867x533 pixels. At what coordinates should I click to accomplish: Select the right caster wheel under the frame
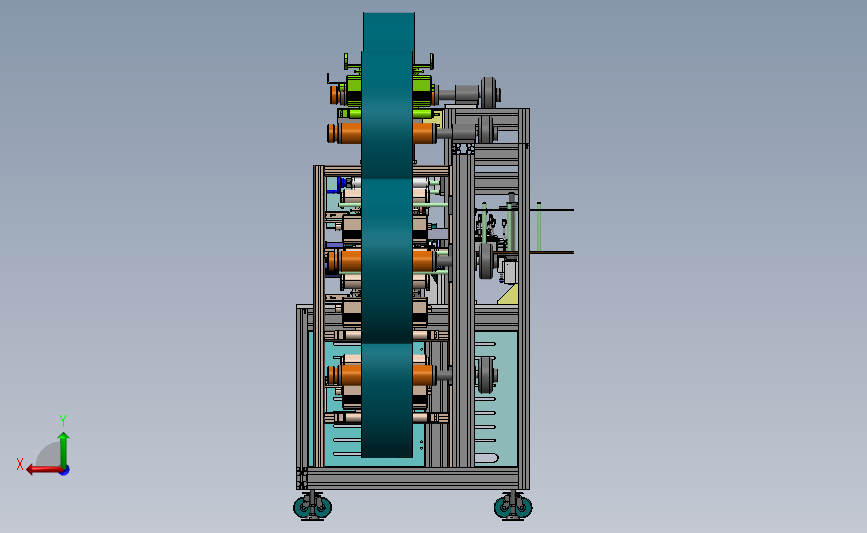[513, 507]
